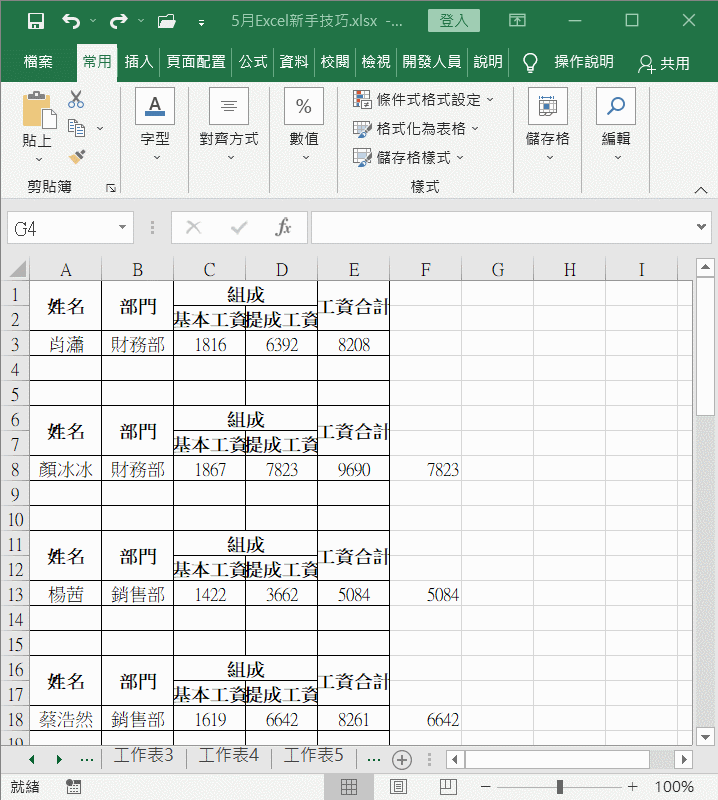Switch to Page Break Preview view
The height and width of the screenshot is (800, 718).
(x=449, y=787)
